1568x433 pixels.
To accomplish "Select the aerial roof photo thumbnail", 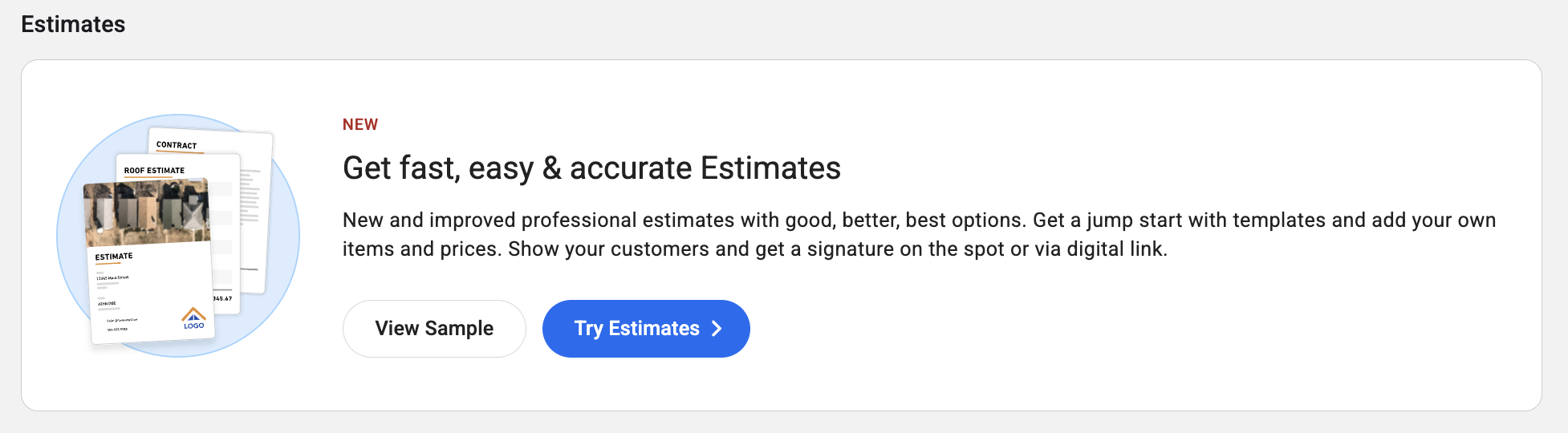I will 147,212.
